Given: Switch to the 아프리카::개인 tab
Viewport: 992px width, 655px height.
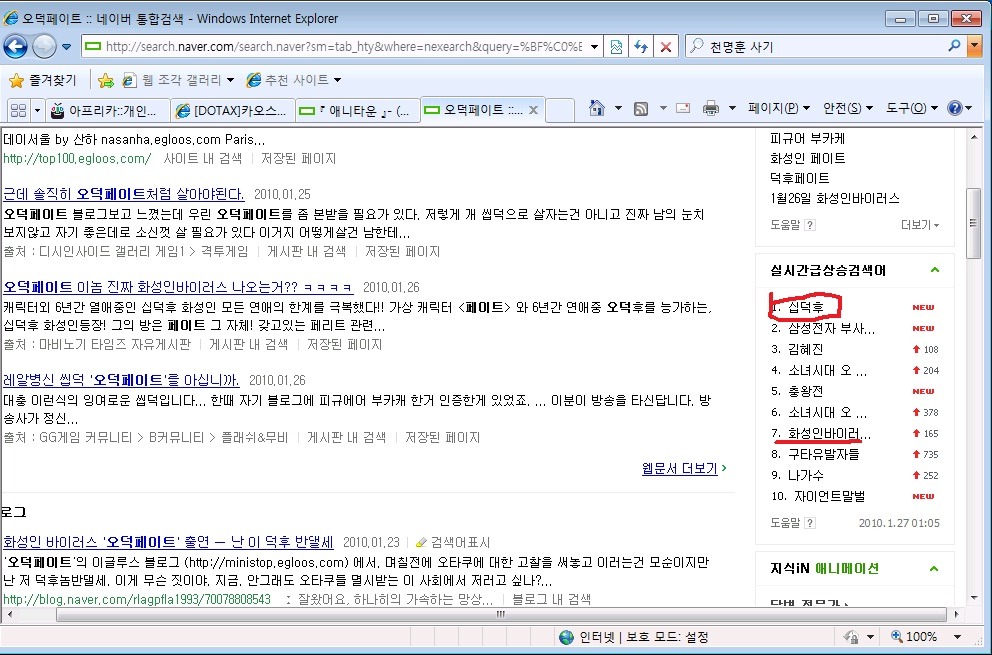Looking at the screenshot, I should pos(108,111).
